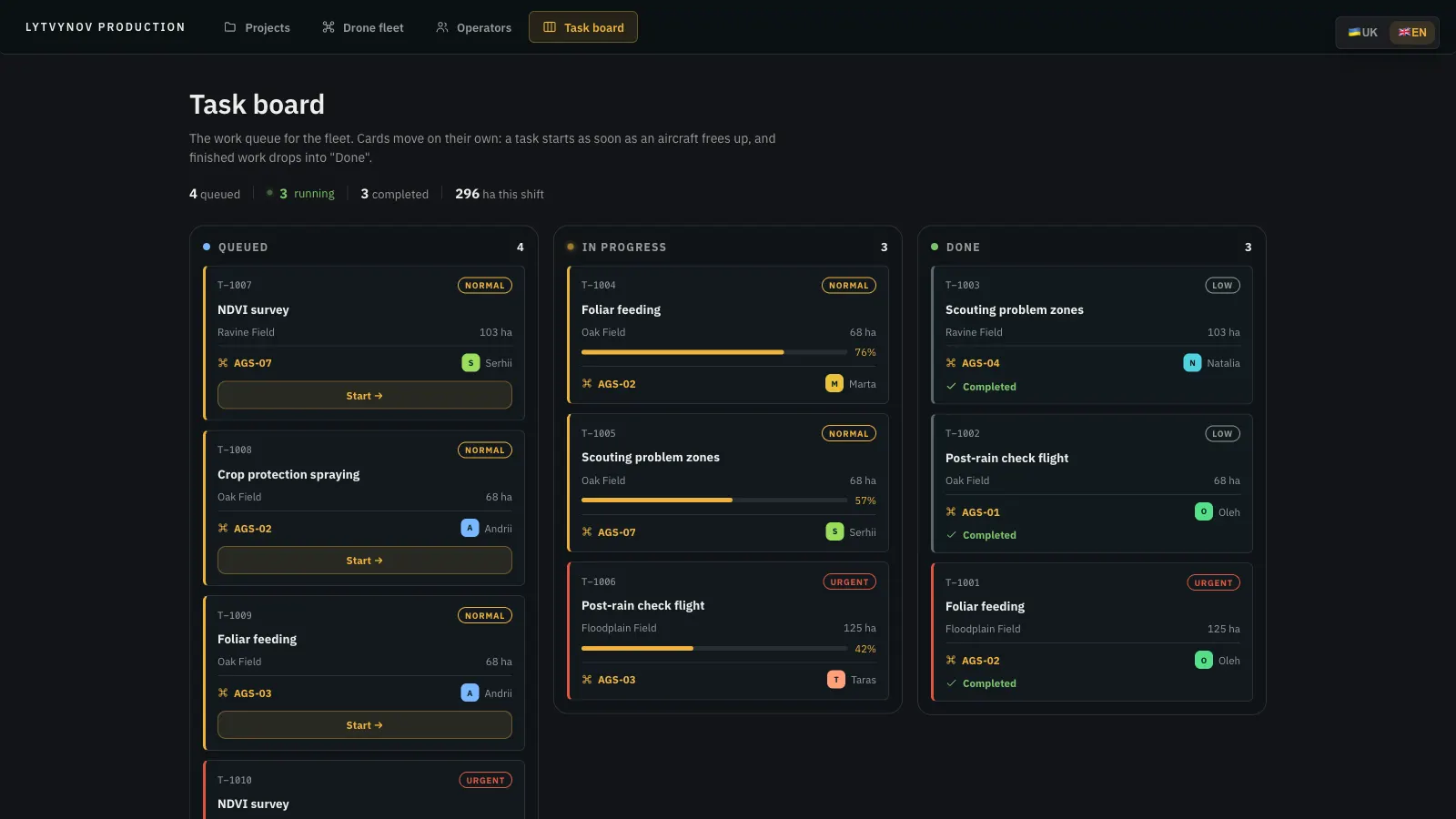The height and width of the screenshot is (819, 1456).
Task: Click the 76% progress bar in T-1004
Action: [714, 352]
